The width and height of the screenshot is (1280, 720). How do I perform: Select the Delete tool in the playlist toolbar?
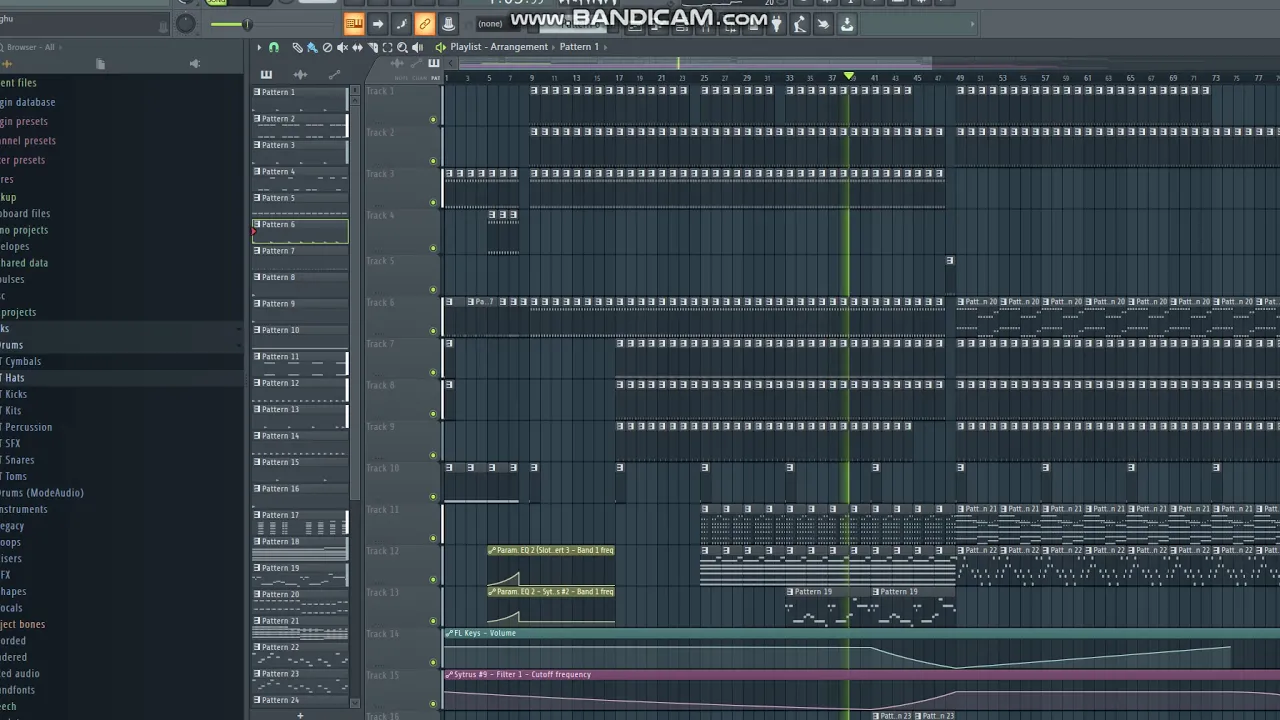click(x=327, y=47)
